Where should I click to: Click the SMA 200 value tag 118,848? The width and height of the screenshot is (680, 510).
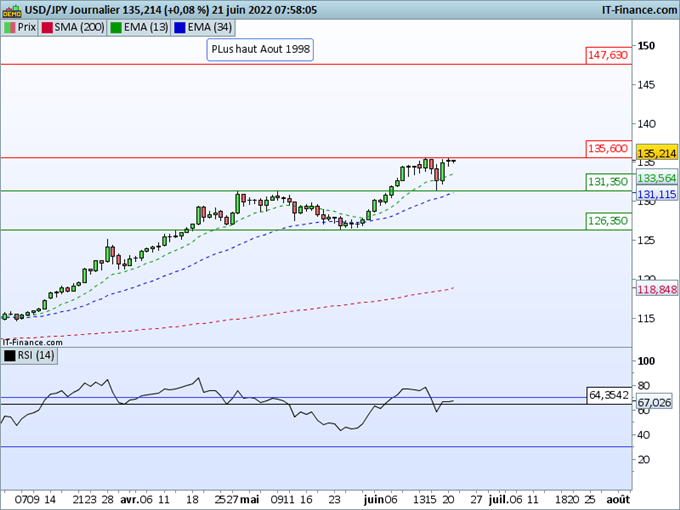click(x=657, y=289)
